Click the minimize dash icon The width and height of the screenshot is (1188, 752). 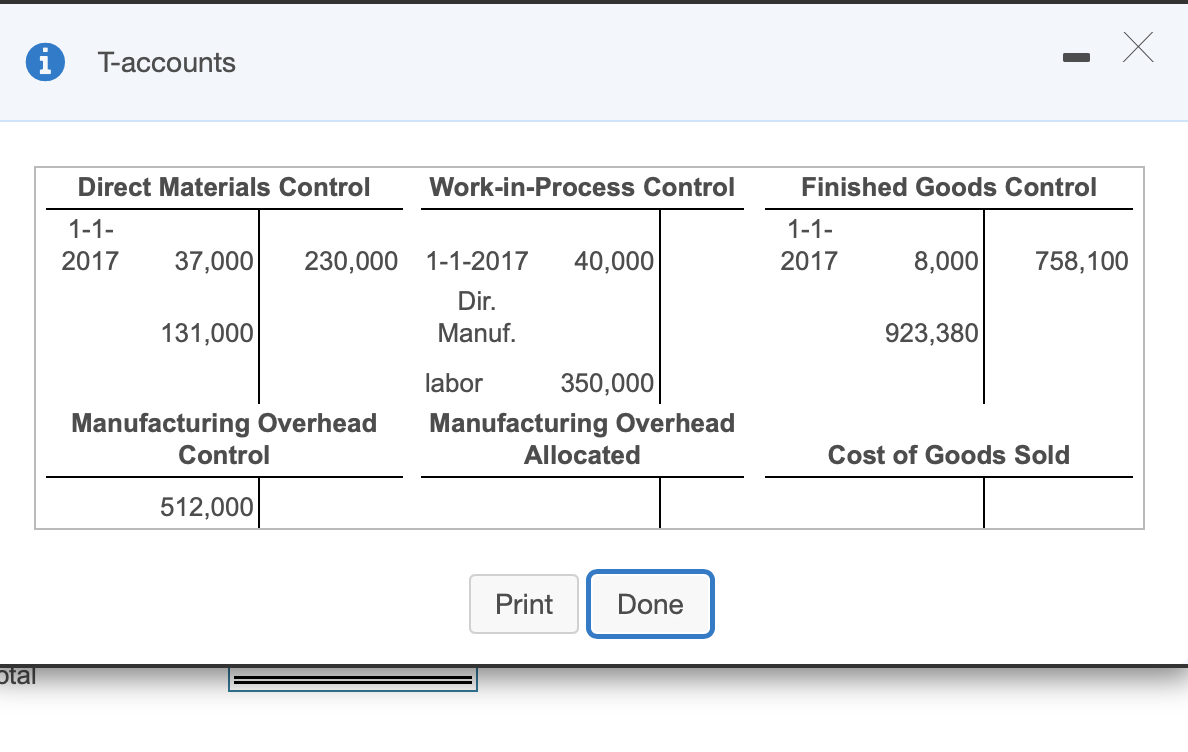[x=1077, y=58]
